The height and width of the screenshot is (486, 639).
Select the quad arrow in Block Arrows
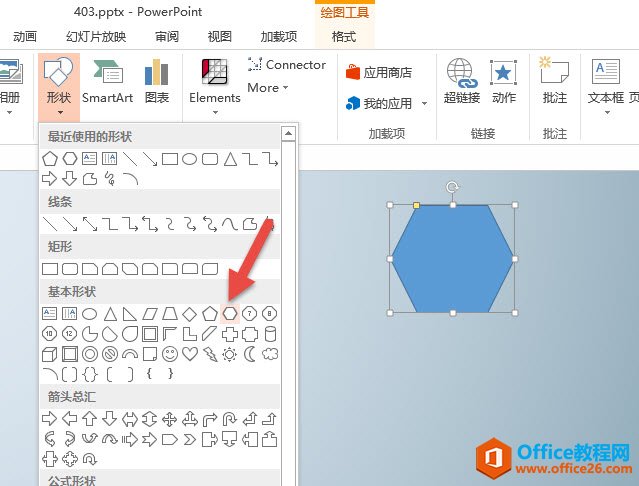(170, 418)
